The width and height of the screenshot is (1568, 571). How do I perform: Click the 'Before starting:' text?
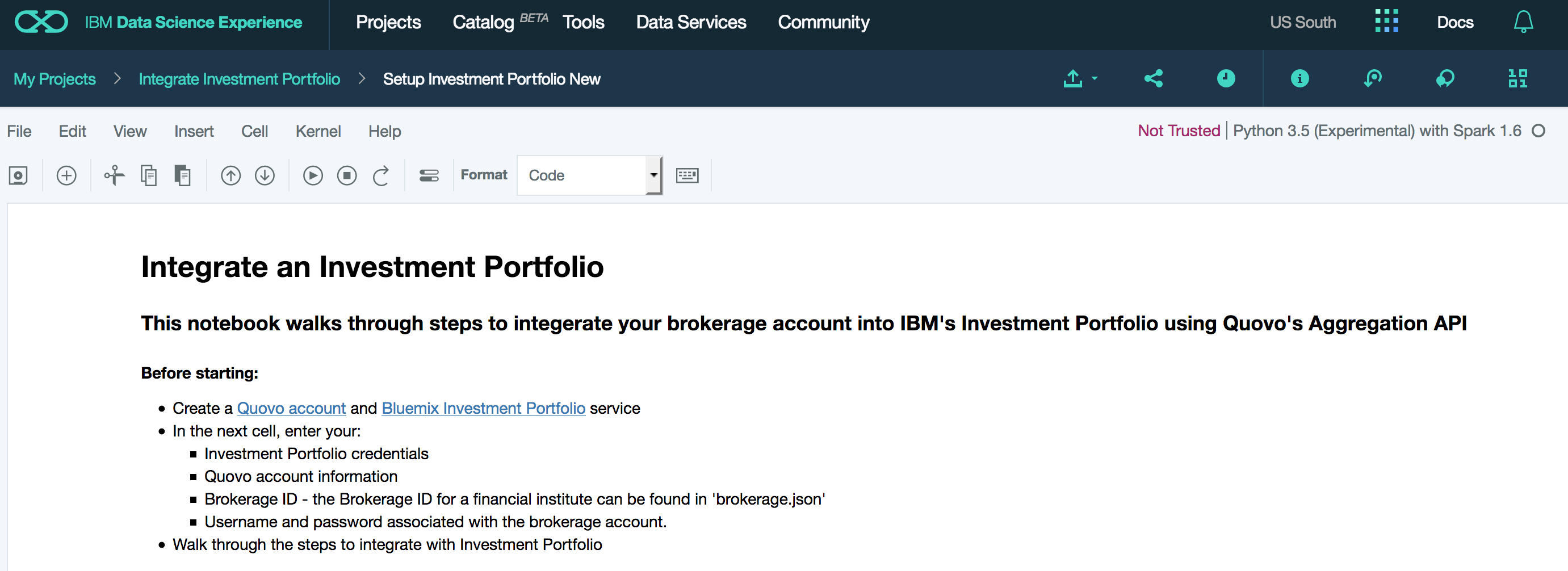pyautogui.click(x=200, y=373)
